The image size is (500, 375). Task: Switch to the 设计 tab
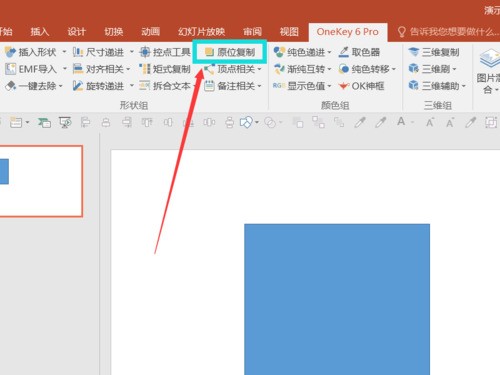pos(77,32)
